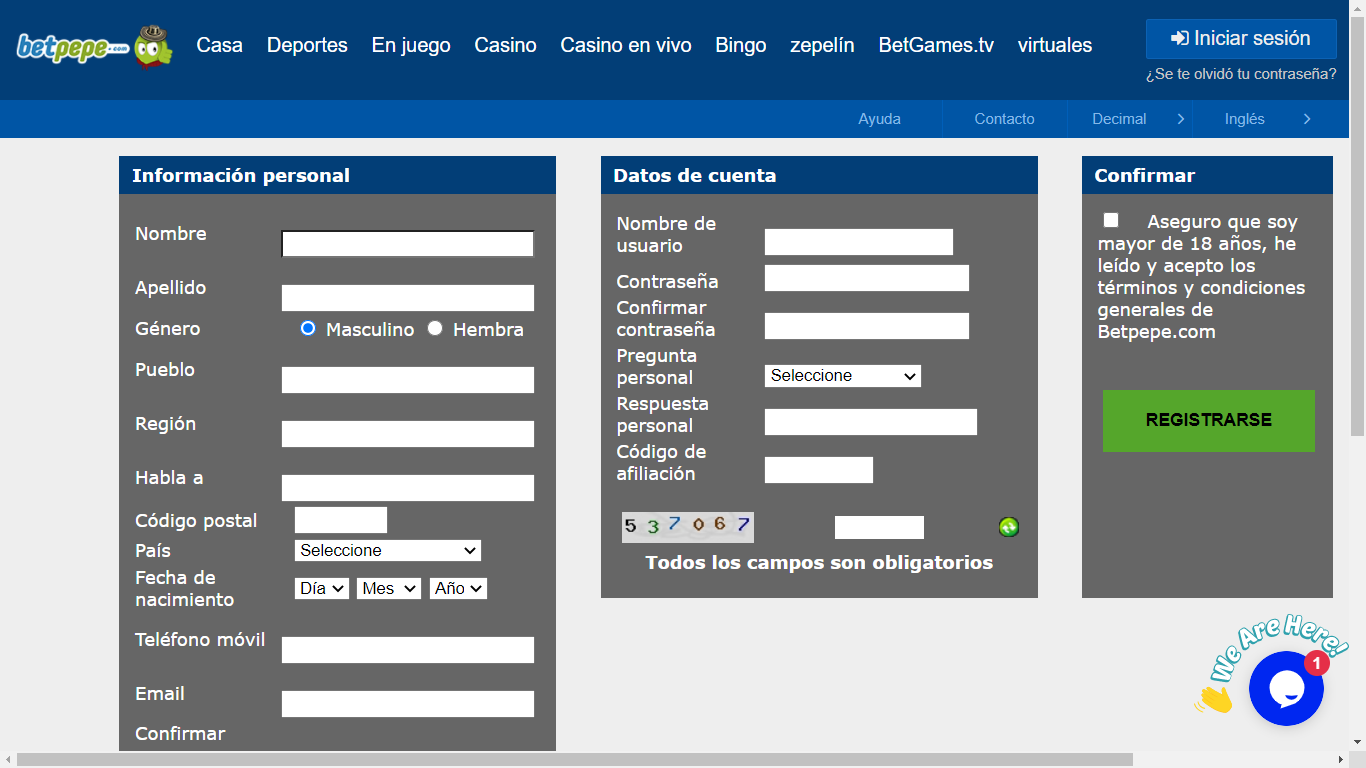Expand the Pregunta personal dropdown
The image size is (1366, 768).
click(x=842, y=376)
